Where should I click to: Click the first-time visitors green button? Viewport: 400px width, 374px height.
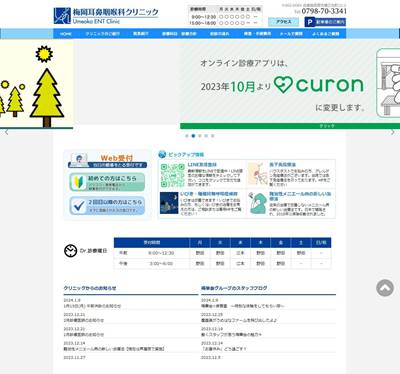(107, 182)
